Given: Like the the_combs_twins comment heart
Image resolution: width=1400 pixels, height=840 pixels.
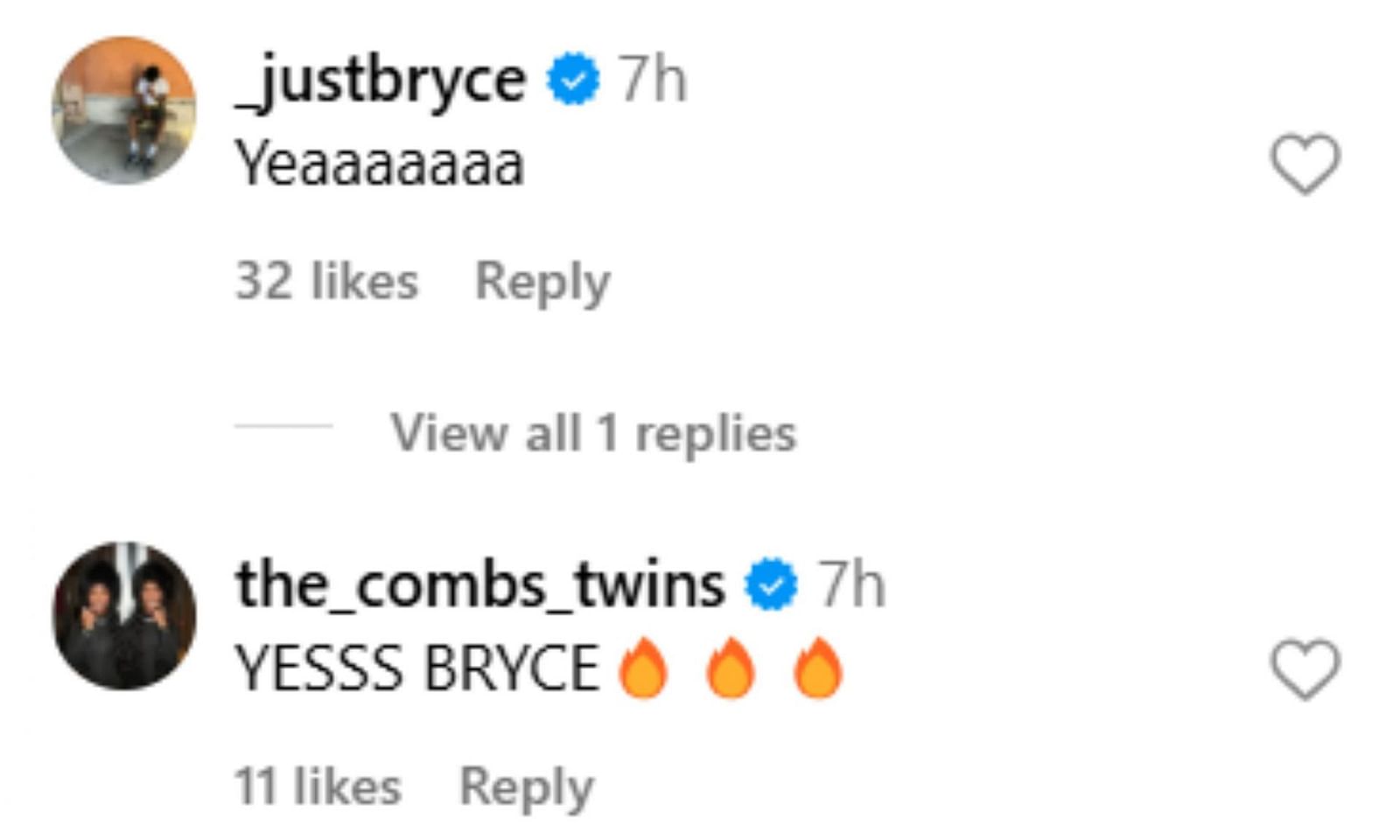Looking at the screenshot, I should [1305, 669].
